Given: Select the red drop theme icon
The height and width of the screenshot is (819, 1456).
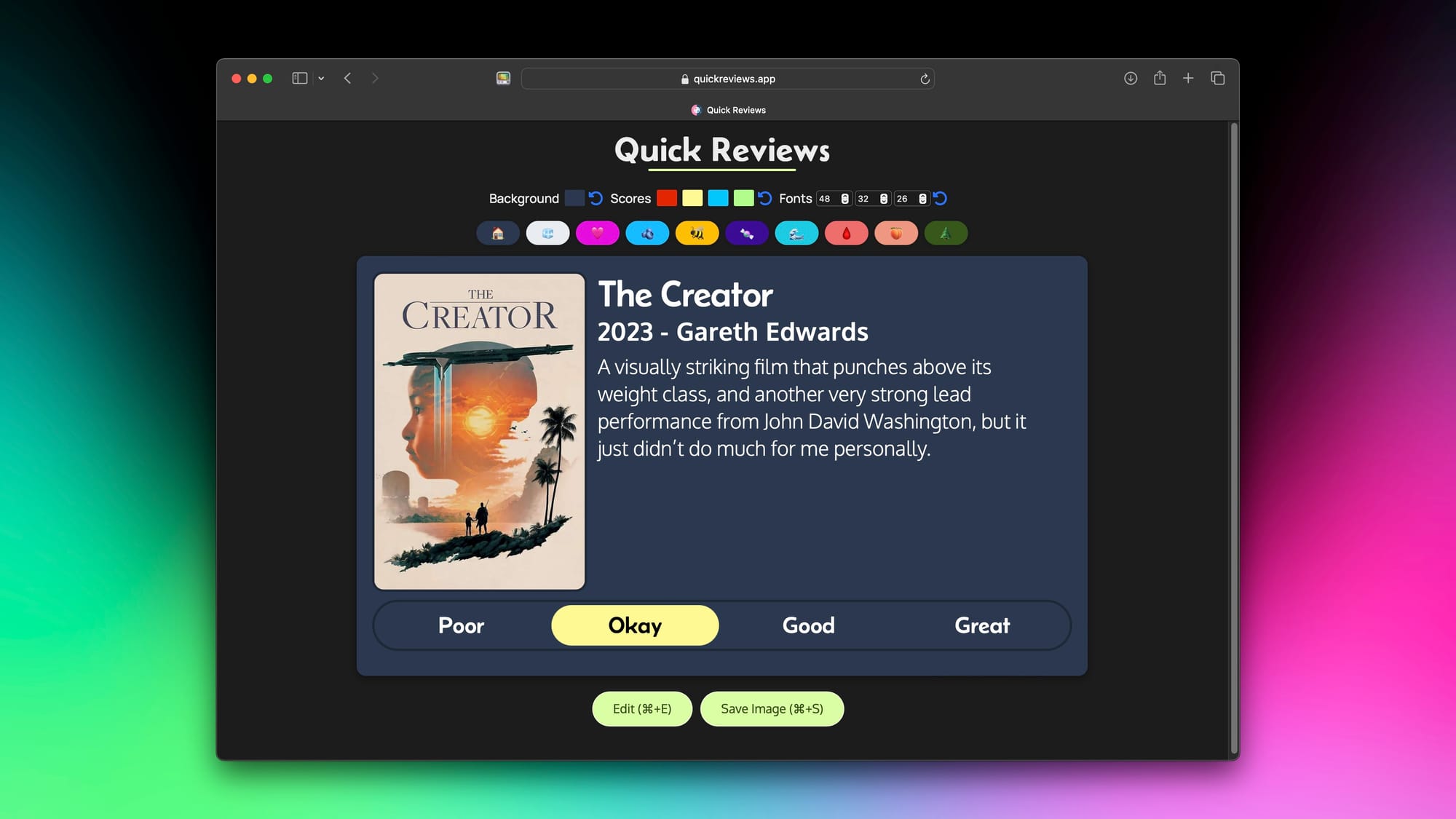Looking at the screenshot, I should coord(846,233).
